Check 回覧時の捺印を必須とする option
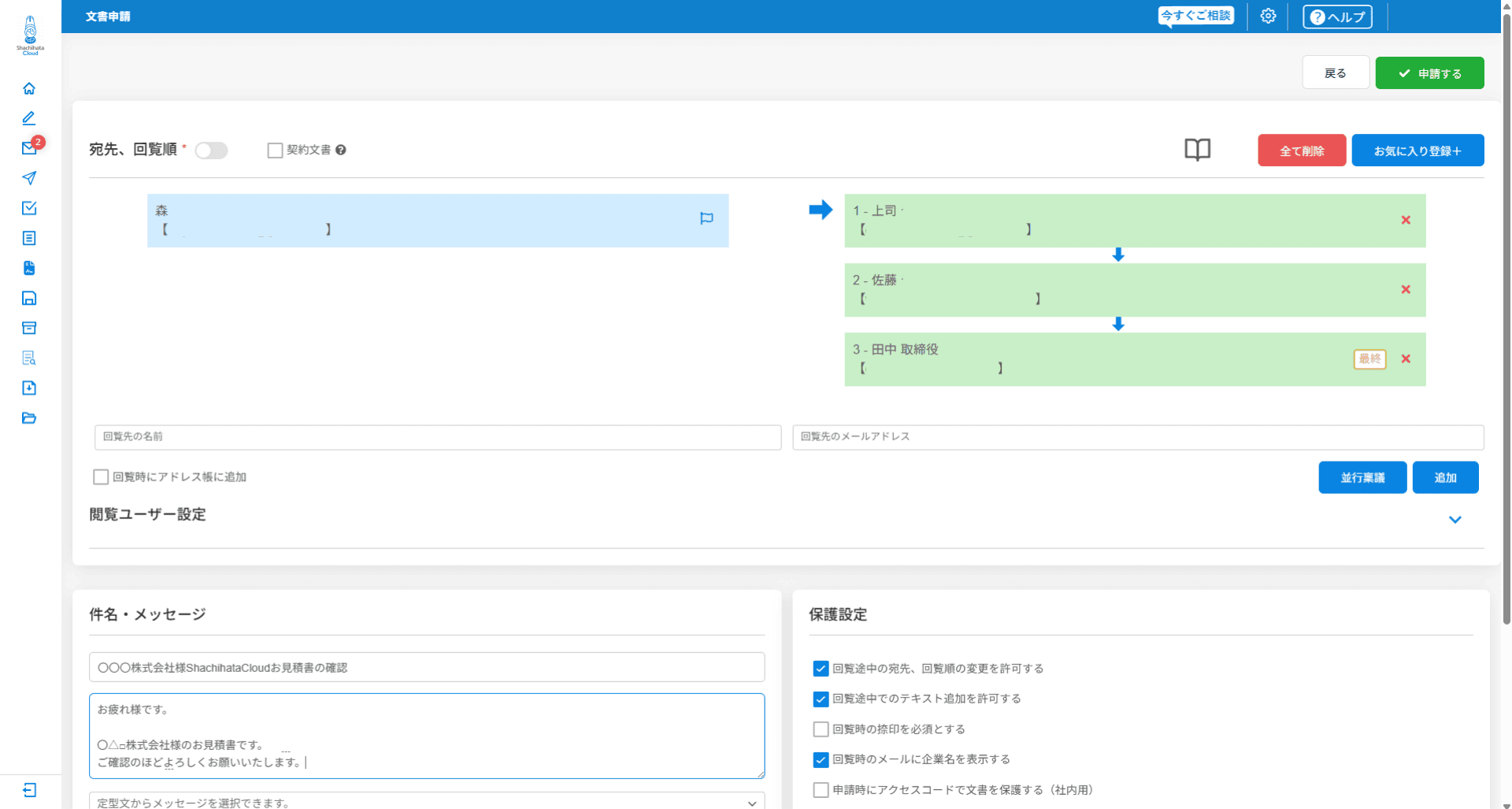The height and width of the screenshot is (809, 1512). click(821, 729)
